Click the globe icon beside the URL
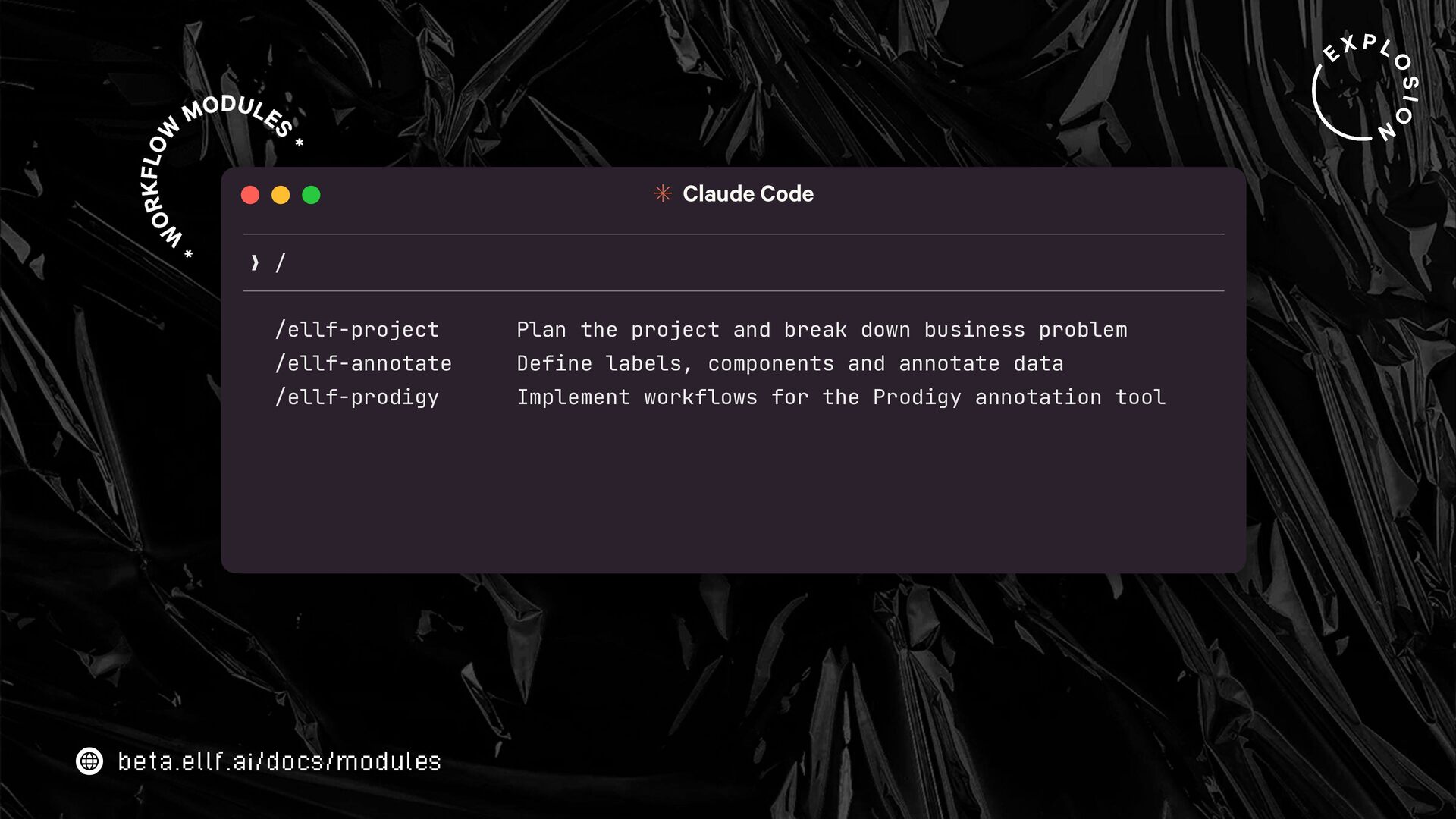 tap(89, 761)
